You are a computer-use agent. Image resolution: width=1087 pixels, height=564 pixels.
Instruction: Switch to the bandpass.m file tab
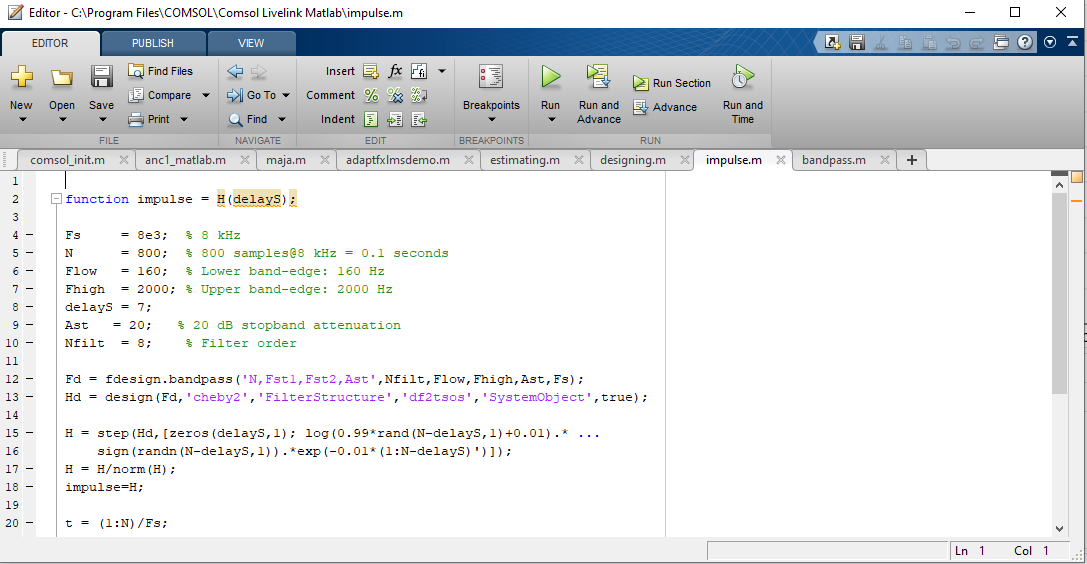833,160
